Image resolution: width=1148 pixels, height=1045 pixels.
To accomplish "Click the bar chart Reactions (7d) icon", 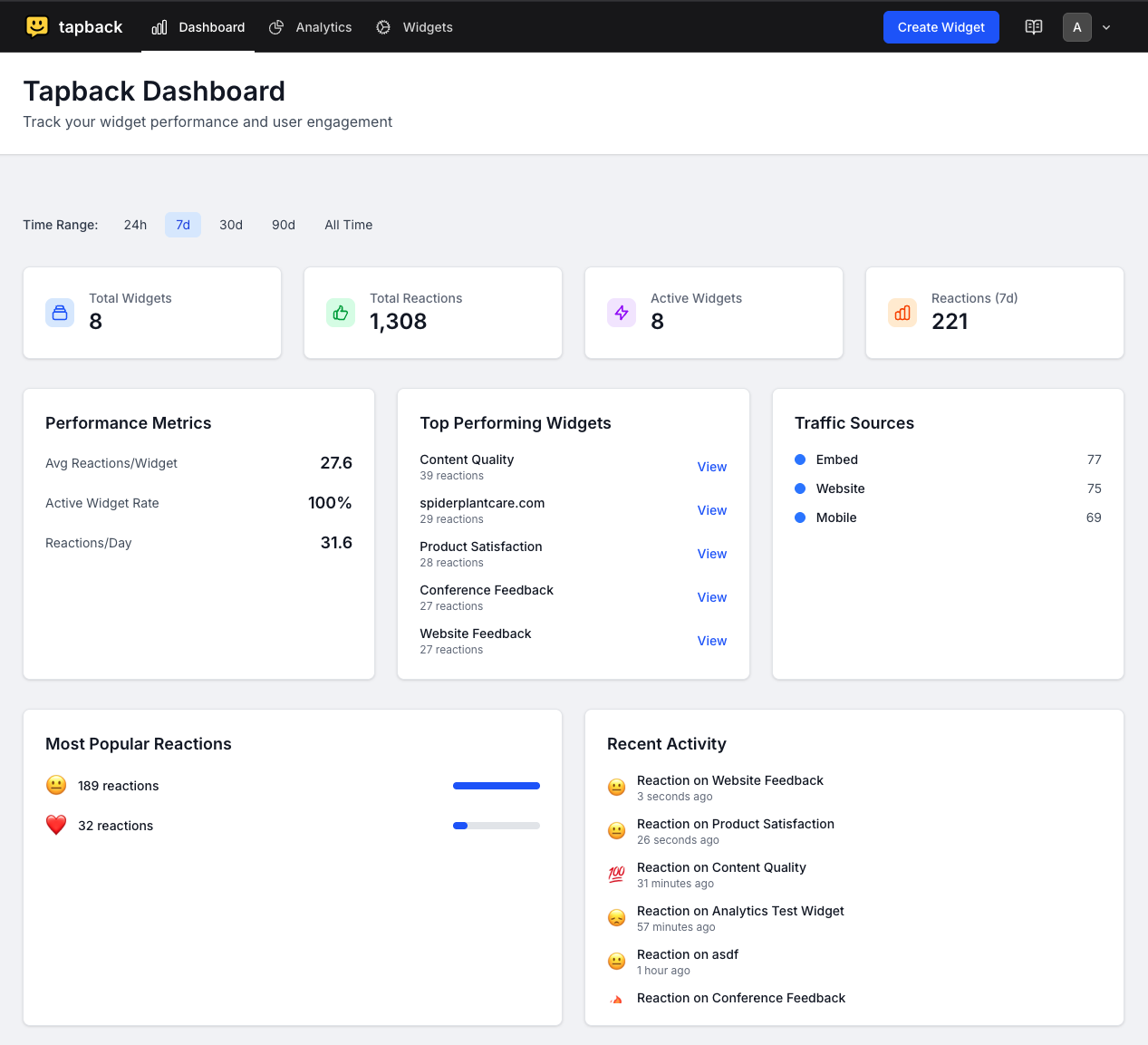I will [x=902, y=313].
